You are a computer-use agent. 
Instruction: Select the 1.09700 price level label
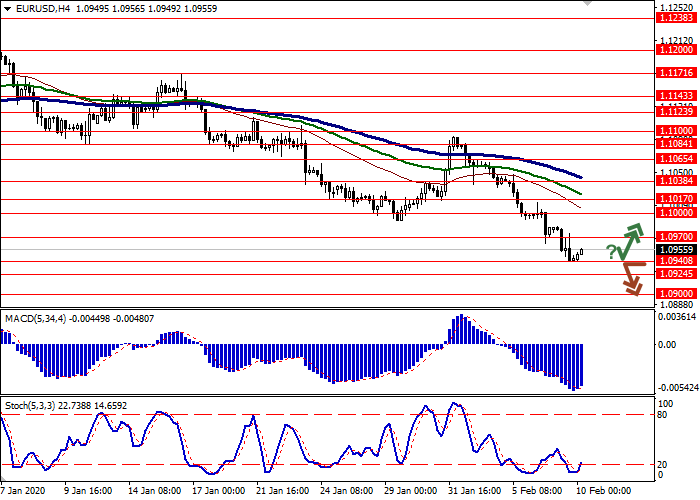coord(676,237)
